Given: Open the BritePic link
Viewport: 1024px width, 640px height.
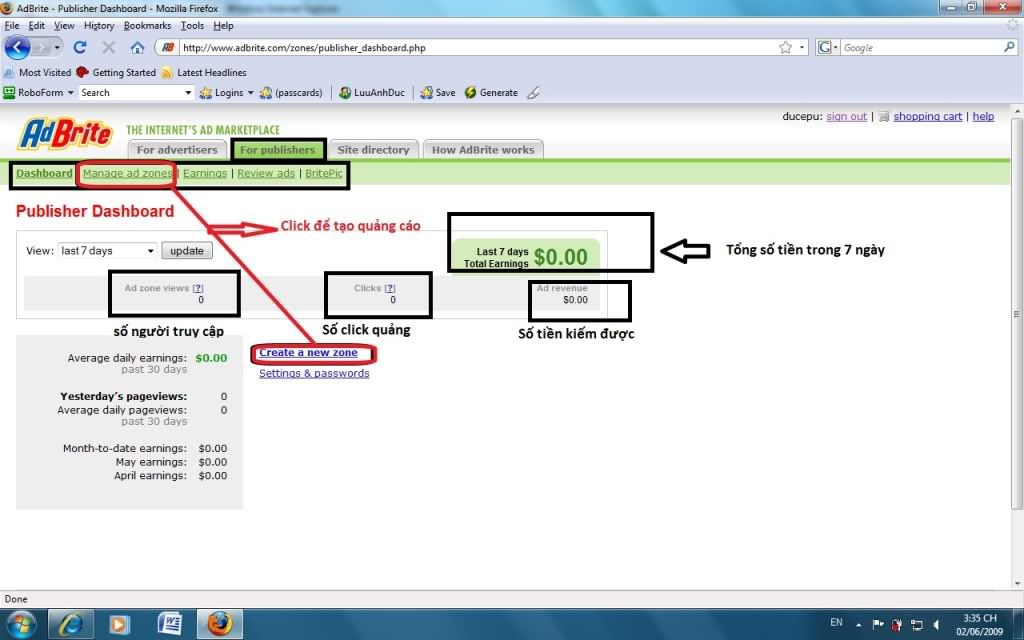Looking at the screenshot, I should point(324,173).
